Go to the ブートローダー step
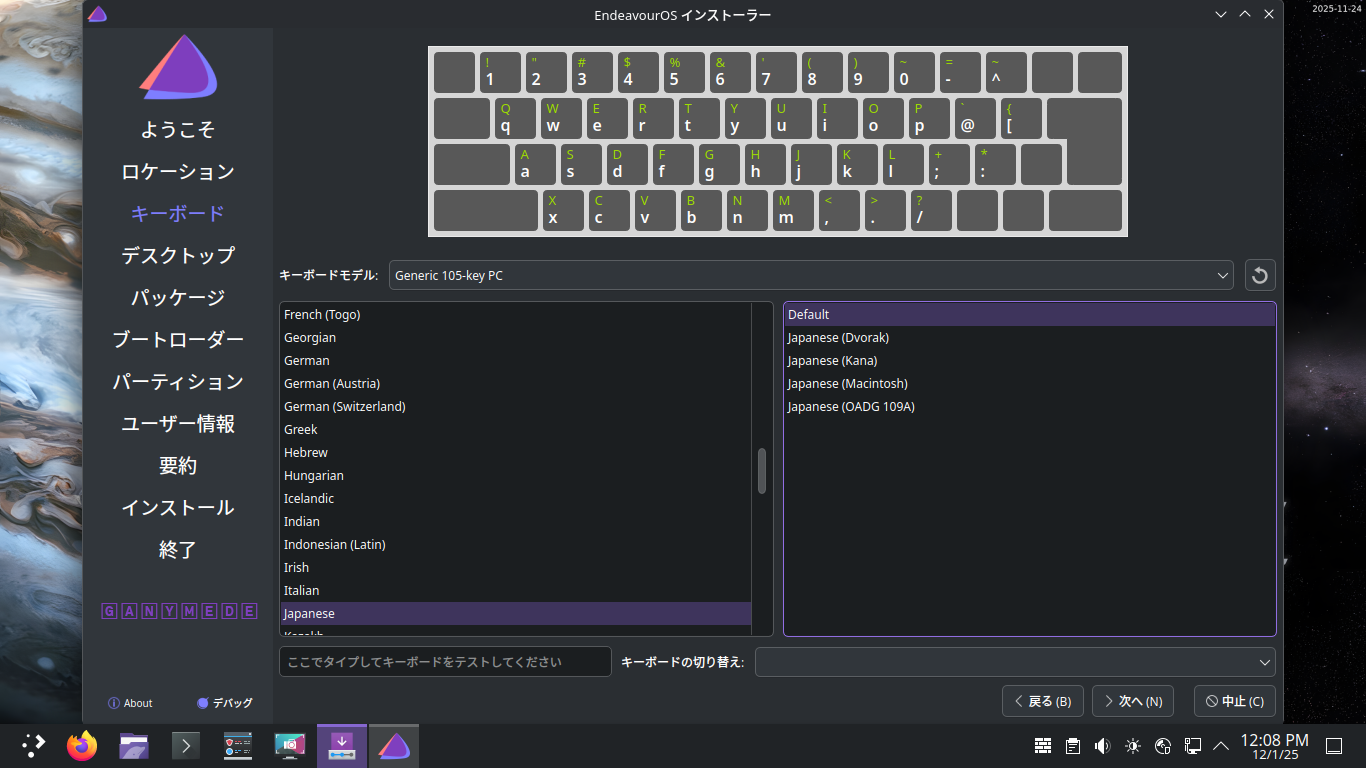Image resolution: width=1366 pixels, height=768 pixels. click(178, 340)
